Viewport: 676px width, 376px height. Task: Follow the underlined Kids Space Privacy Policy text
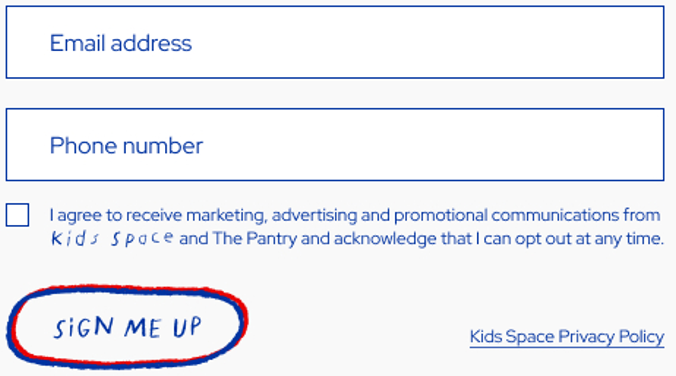(x=567, y=337)
